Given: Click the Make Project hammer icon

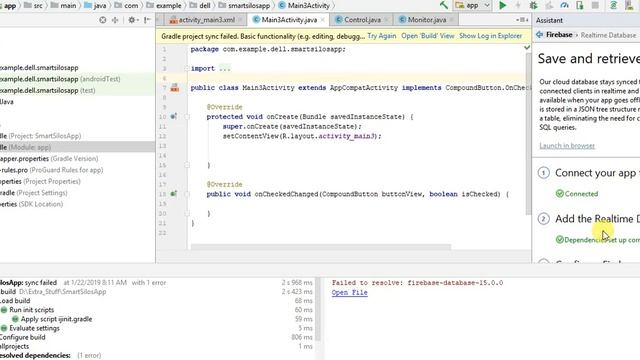Looking at the screenshot, I should point(444,5).
